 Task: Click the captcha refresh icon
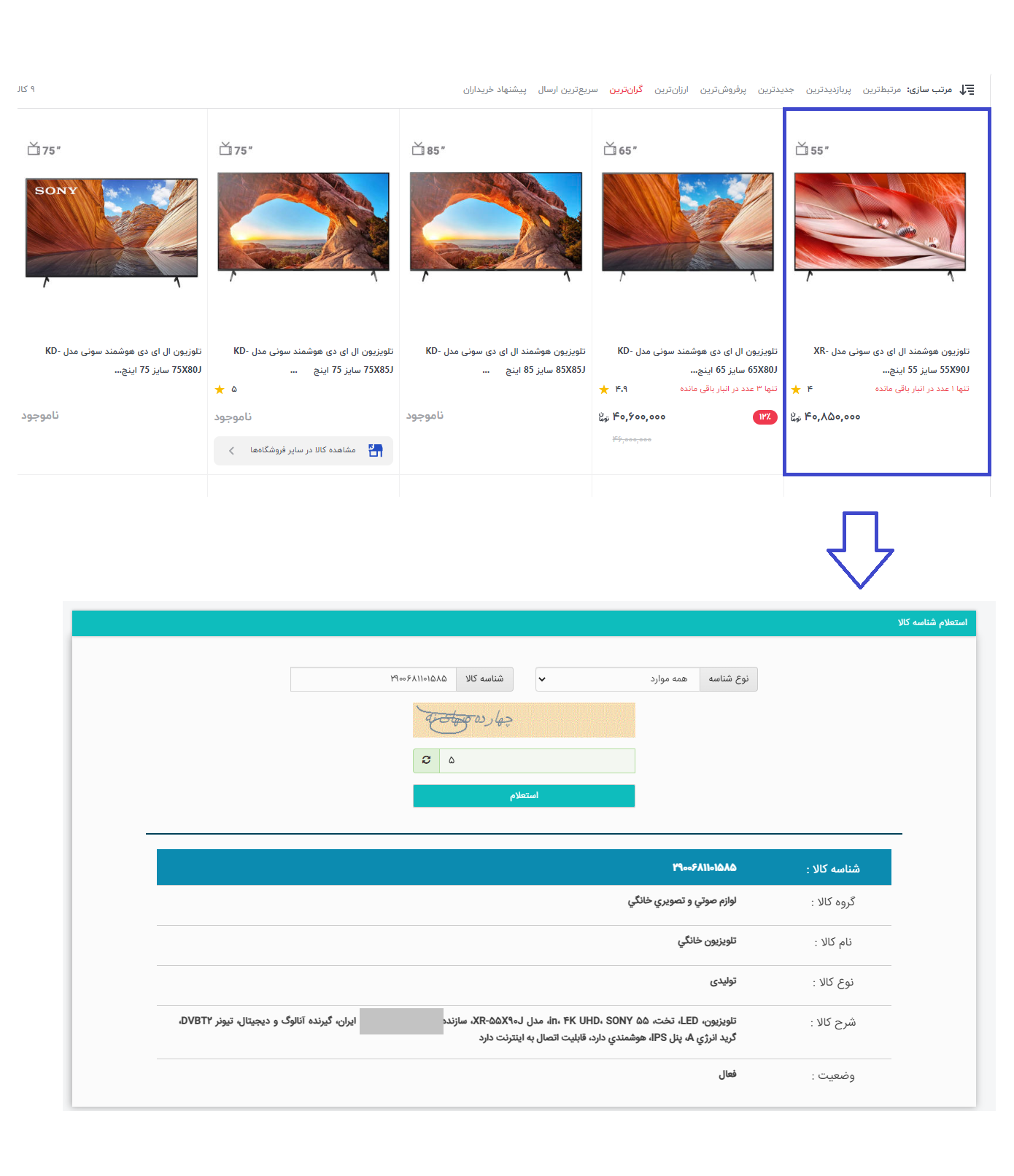click(427, 760)
